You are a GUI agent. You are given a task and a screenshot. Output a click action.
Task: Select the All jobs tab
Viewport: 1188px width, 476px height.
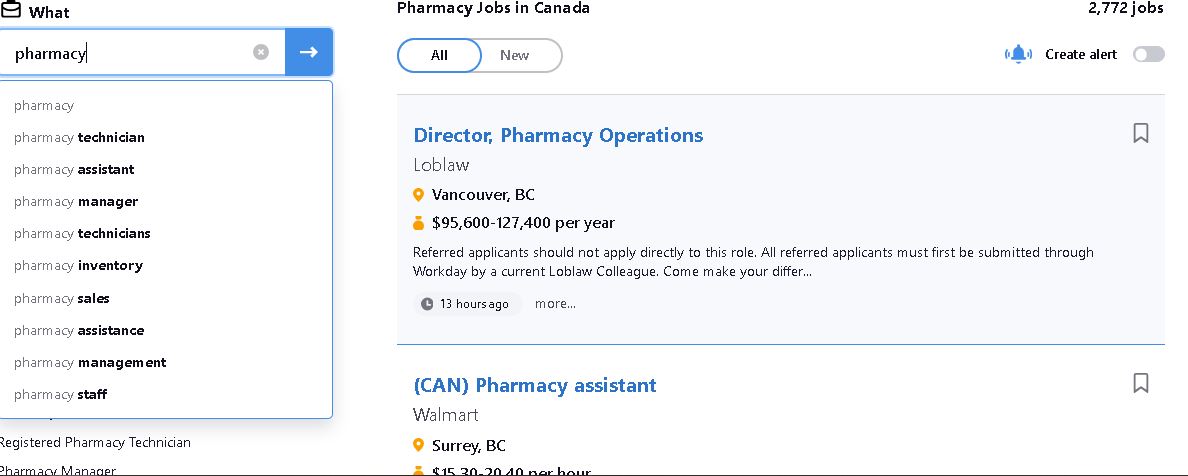coord(439,55)
